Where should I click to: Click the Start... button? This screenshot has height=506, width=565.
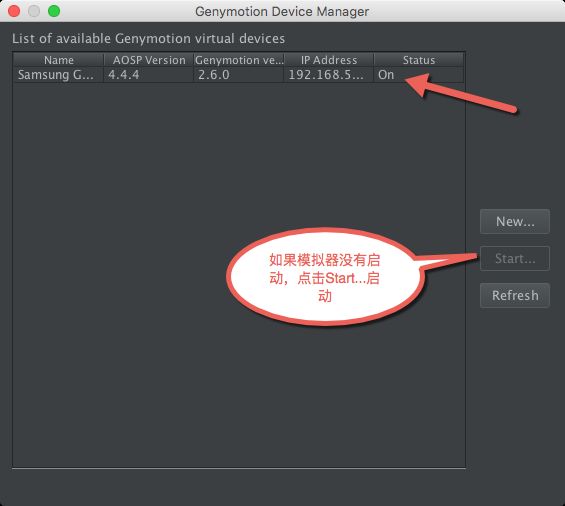pyautogui.click(x=515, y=258)
